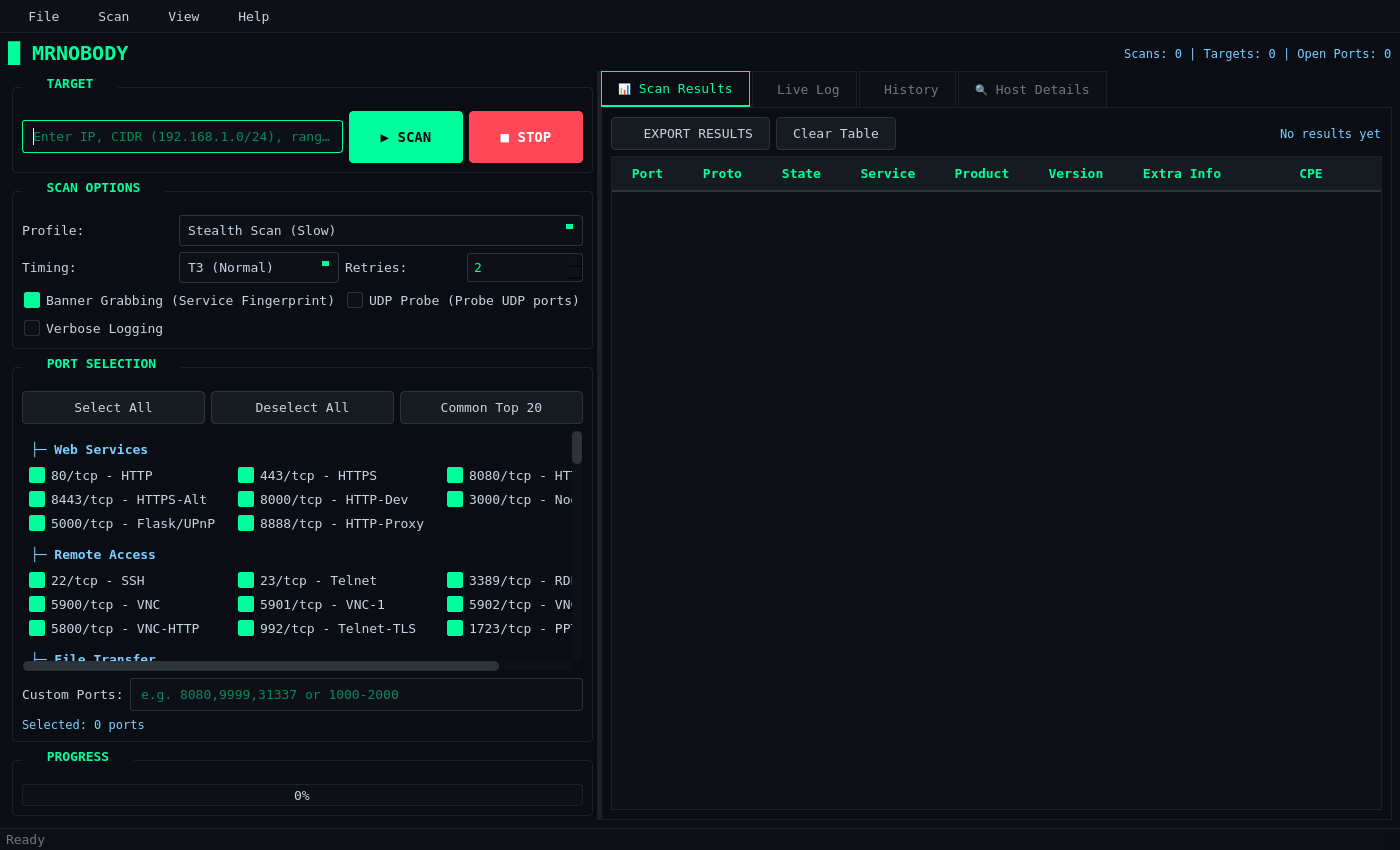Toggle 5902/tcp port checkbox
Viewport: 1400px width, 850px height.
[455, 604]
